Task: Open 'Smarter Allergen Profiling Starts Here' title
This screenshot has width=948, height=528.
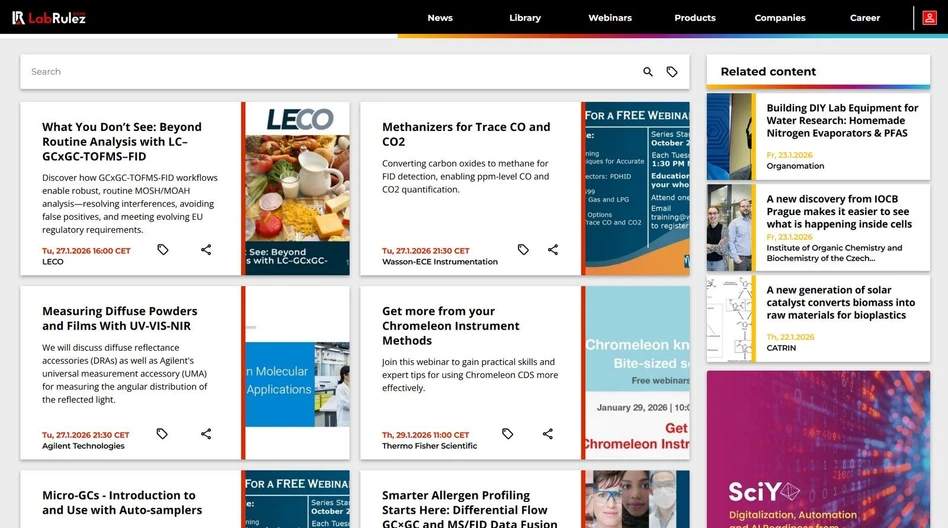Action: click(470, 509)
